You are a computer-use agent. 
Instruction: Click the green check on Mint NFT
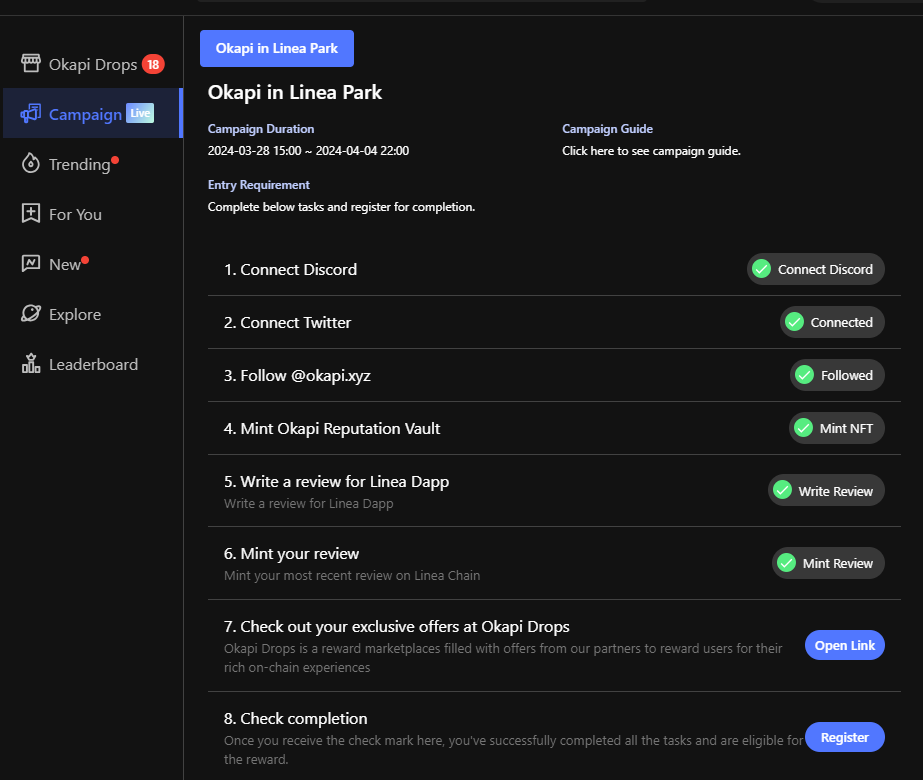click(x=803, y=428)
